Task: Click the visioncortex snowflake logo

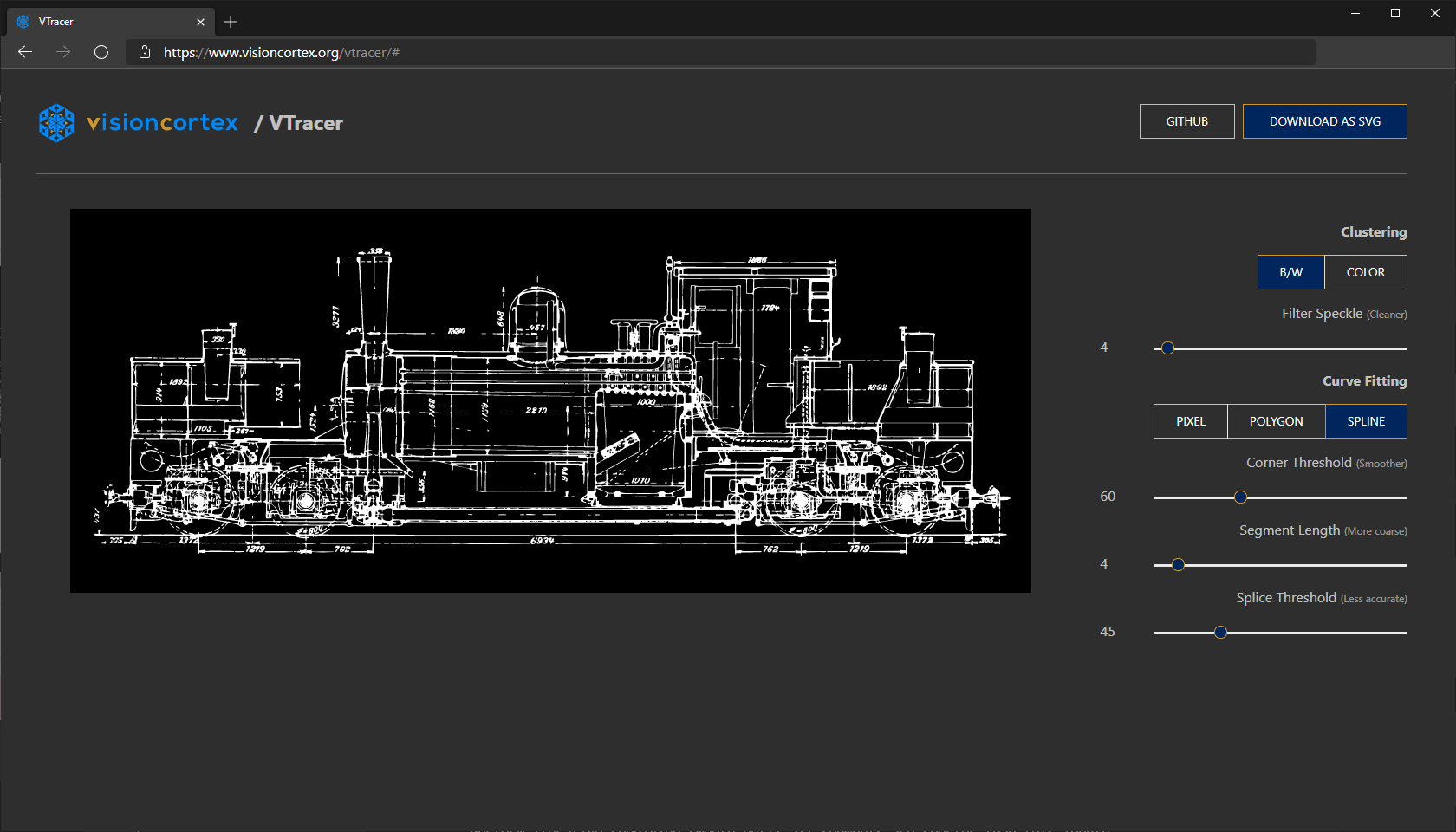Action: pyautogui.click(x=56, y=123)
